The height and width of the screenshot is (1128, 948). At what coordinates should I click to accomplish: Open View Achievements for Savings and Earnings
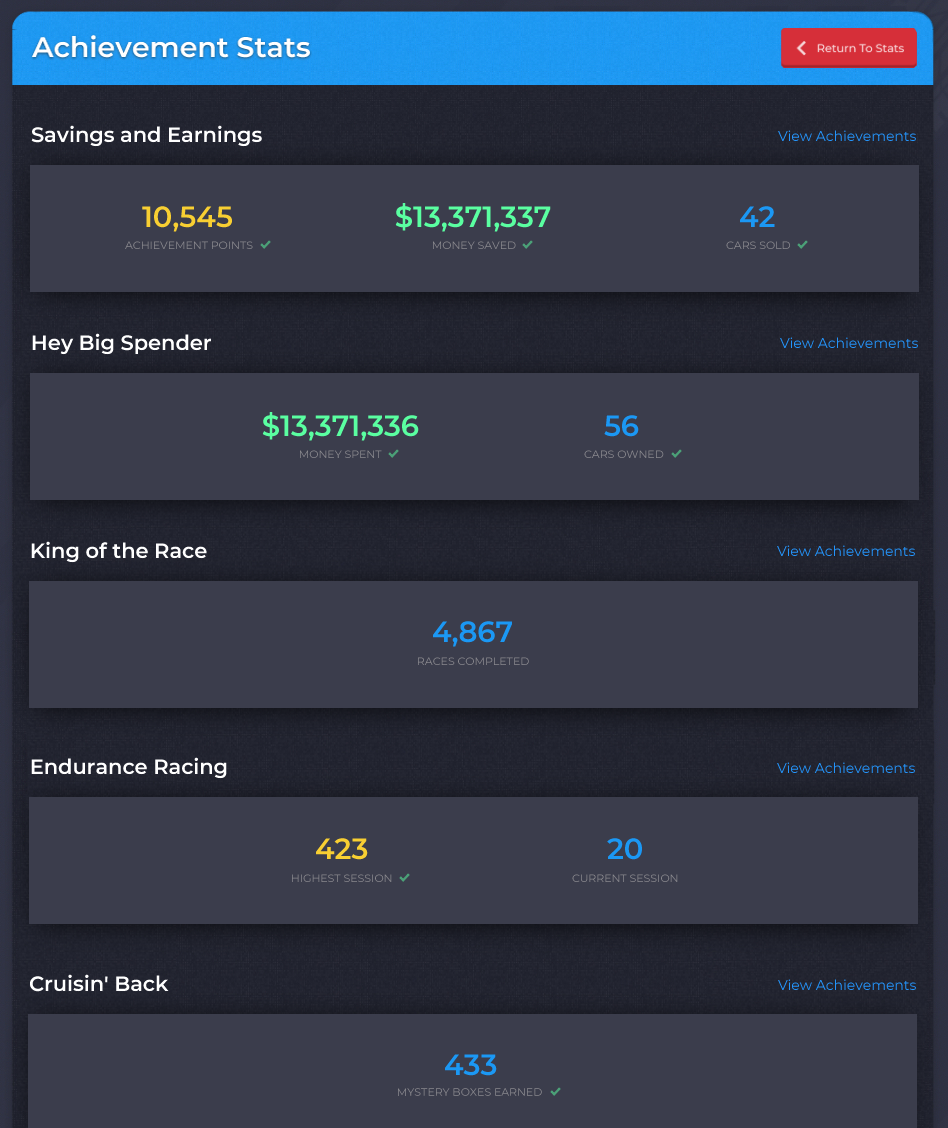[x=847, y=136]
